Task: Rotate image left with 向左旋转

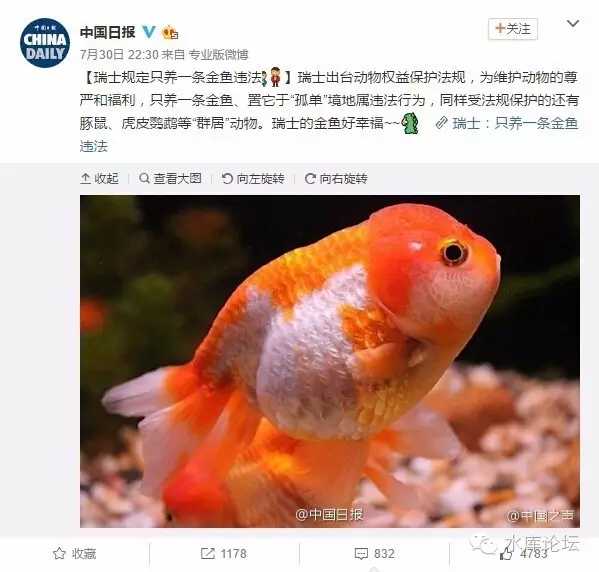Action: point(253,178)
